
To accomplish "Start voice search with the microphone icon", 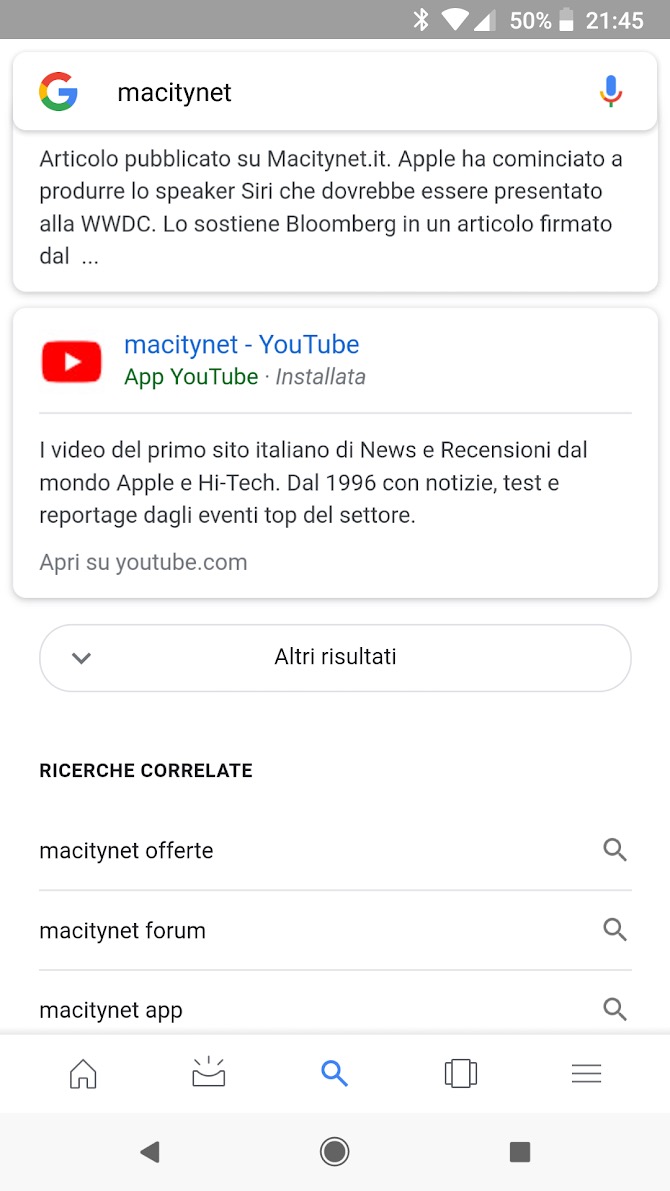I will point(611,92).
